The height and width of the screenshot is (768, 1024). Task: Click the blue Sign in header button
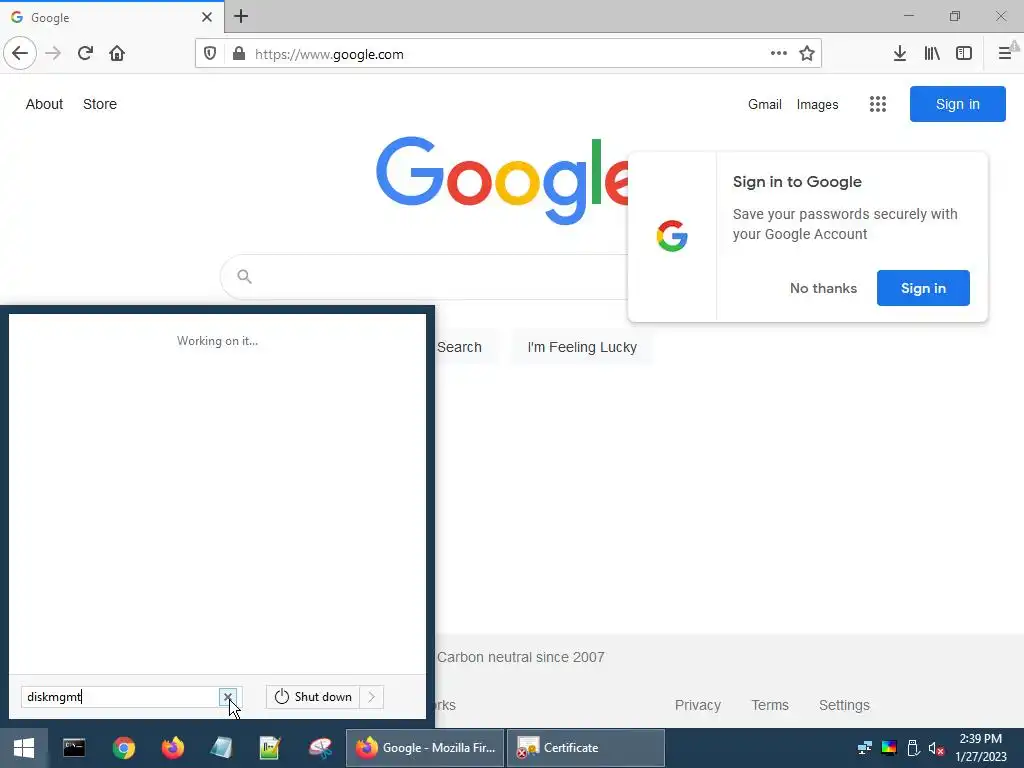(957, 104)
